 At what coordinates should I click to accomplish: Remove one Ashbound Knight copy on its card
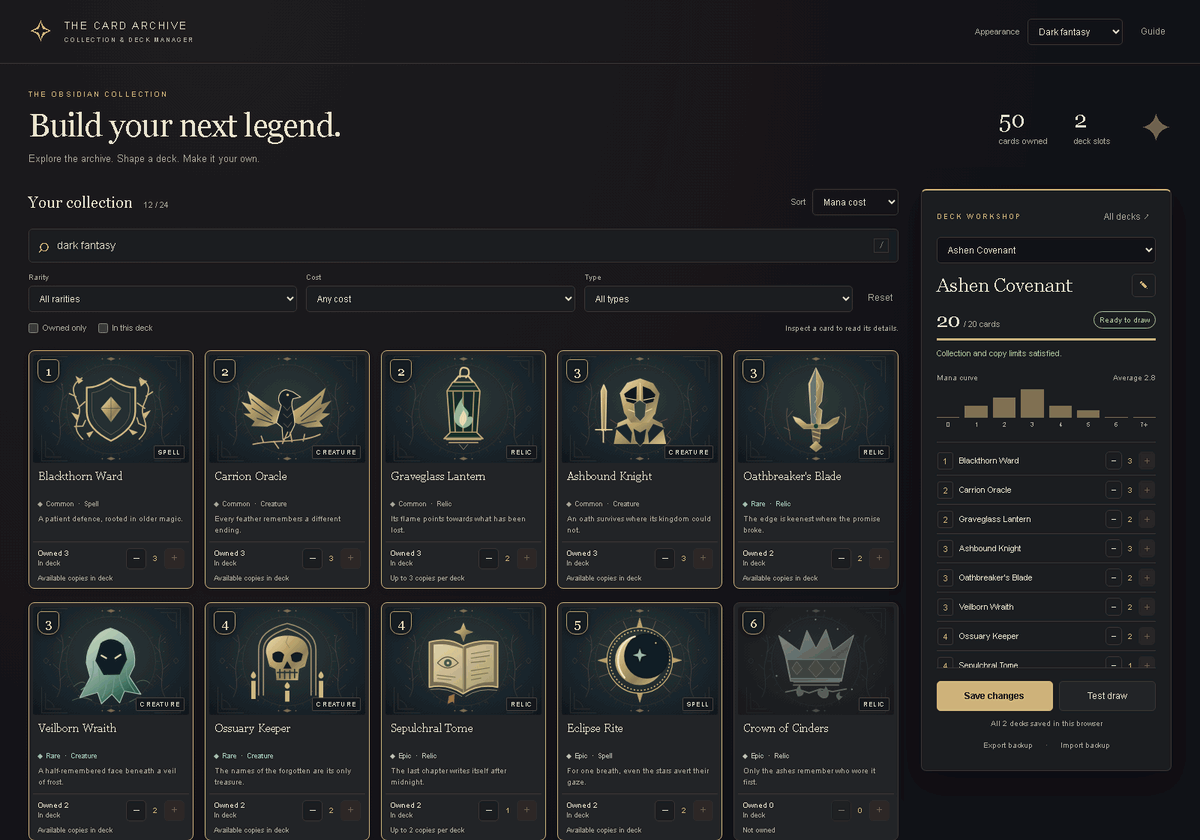point(665,559)
